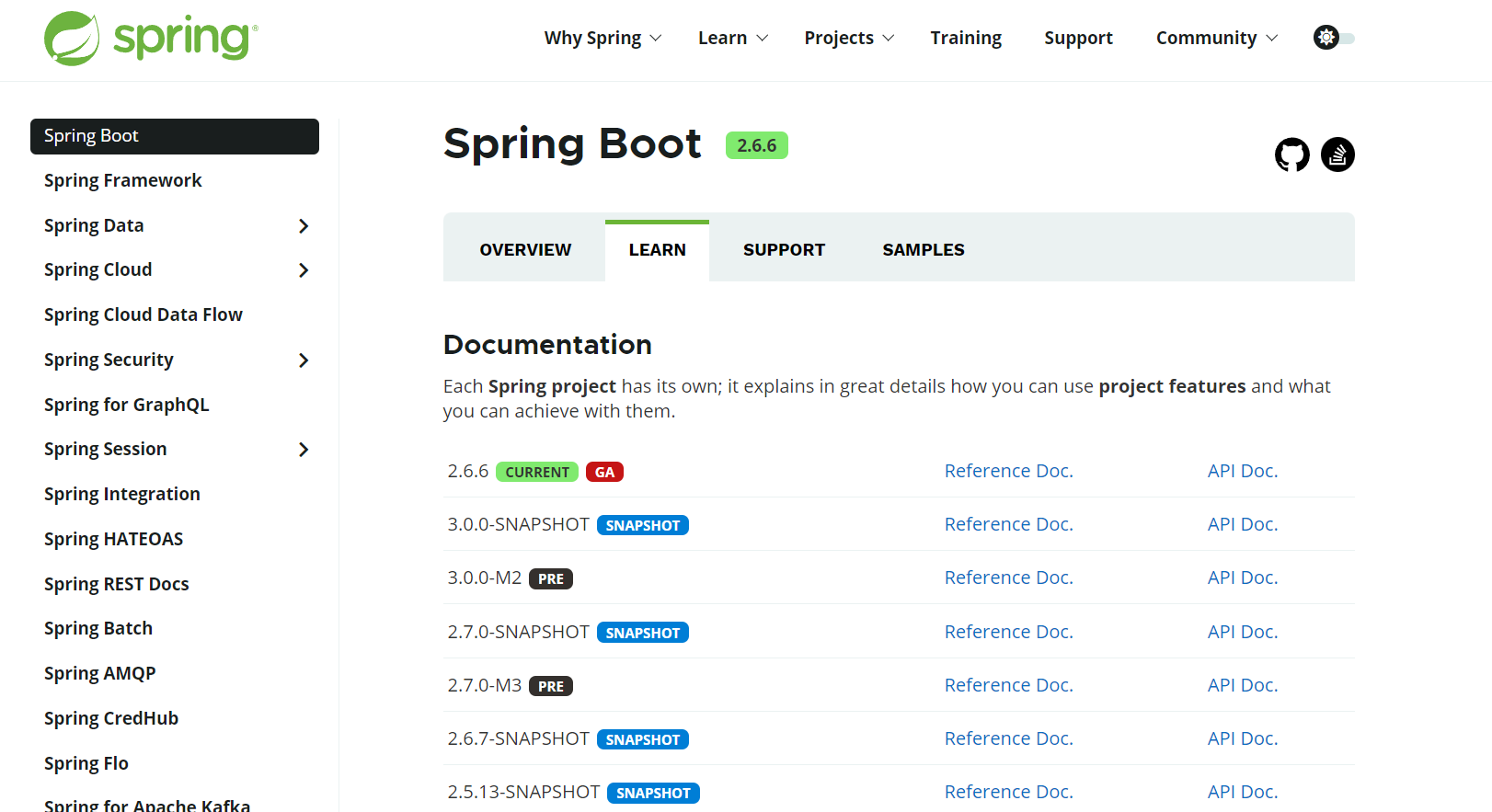This screenshot has height=812, width=1492.
Task: Expand the Community dropdown menu
Action: tap(1217, 38)
